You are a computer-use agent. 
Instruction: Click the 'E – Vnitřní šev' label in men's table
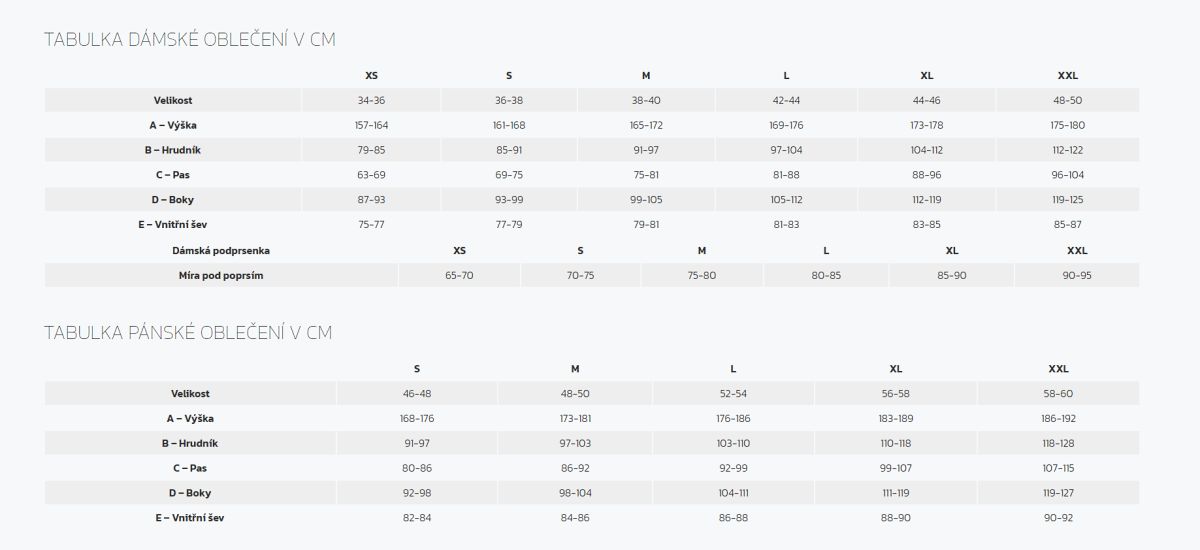[190, 517]
